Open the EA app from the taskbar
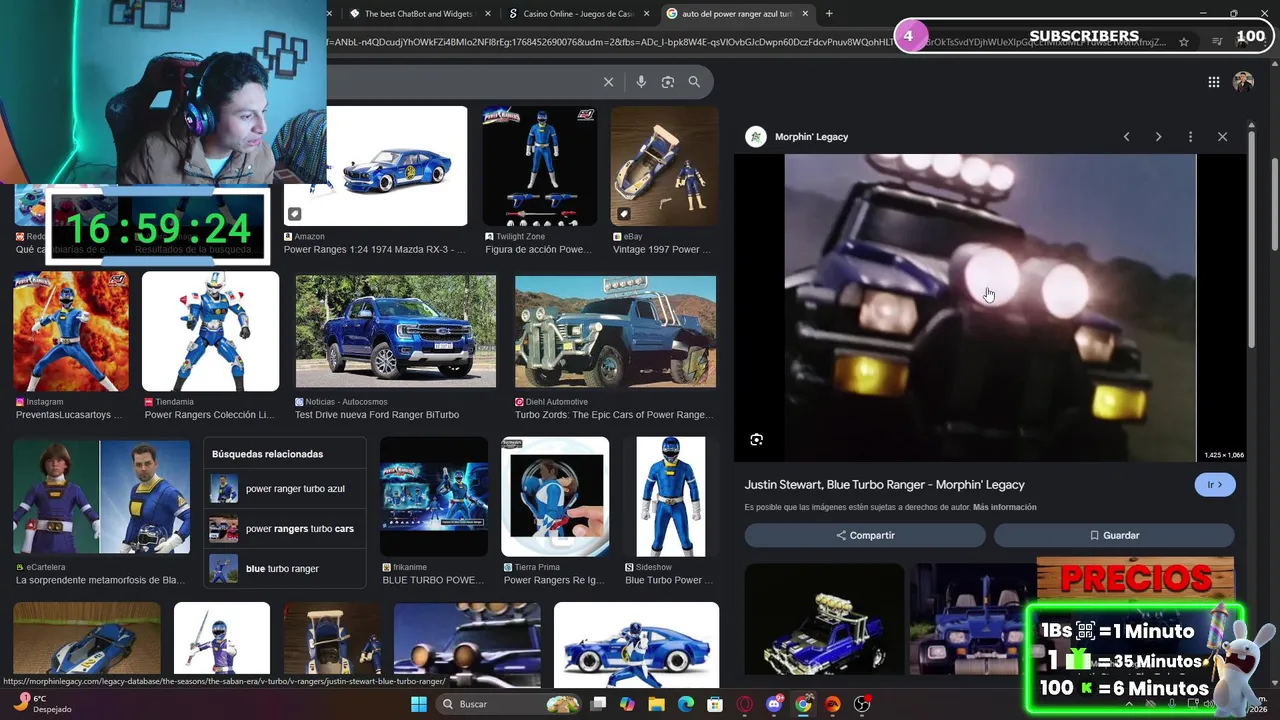1280x720 pixels. (832, 704)
